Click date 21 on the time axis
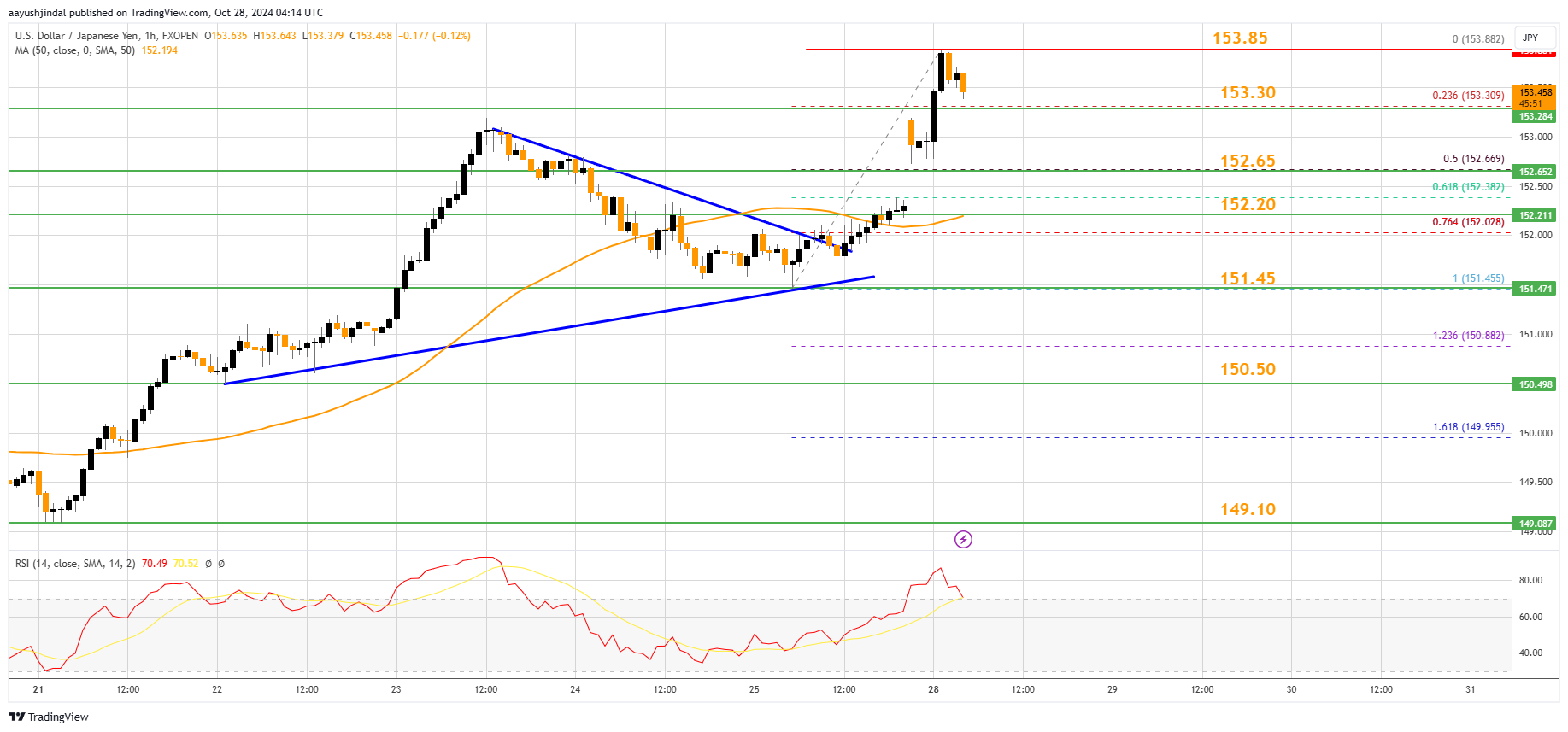Viewport: 1568px width, 732px height. [x=38, y=689]
